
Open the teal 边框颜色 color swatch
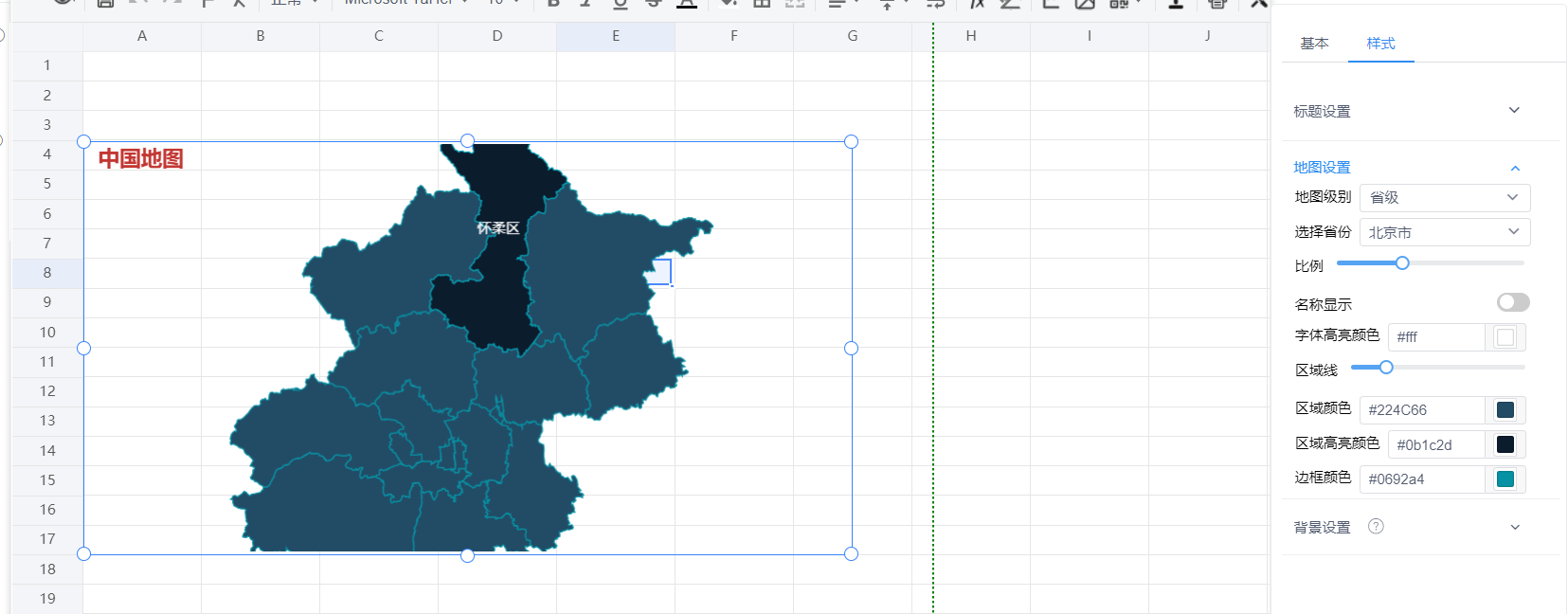1505,479
